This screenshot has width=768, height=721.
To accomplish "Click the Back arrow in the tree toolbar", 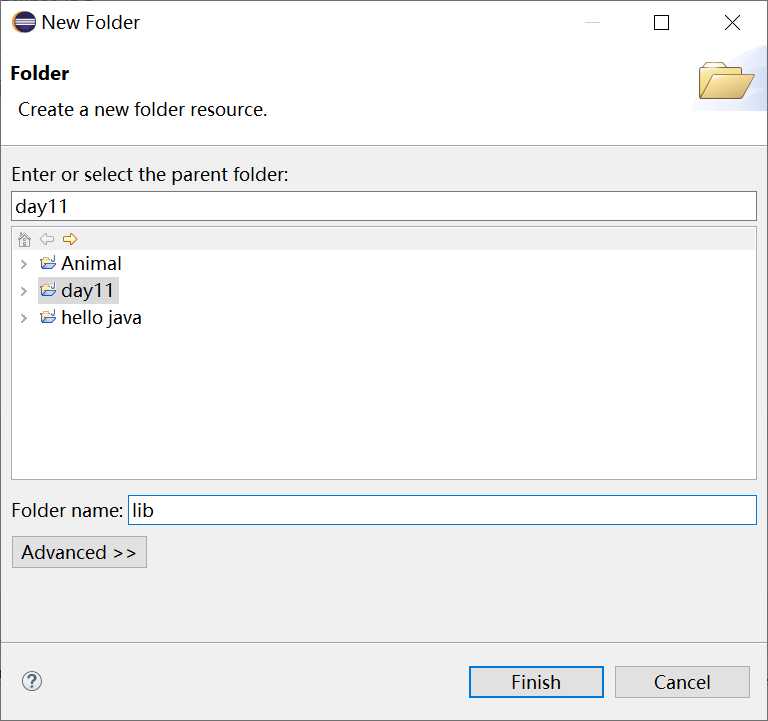I will (x=47, y=239).
